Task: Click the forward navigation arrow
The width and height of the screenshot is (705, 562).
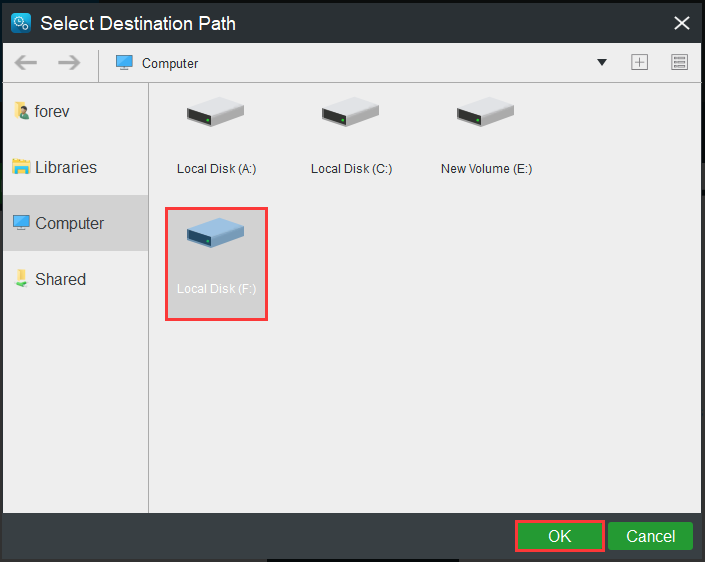Action: point(69,62)
